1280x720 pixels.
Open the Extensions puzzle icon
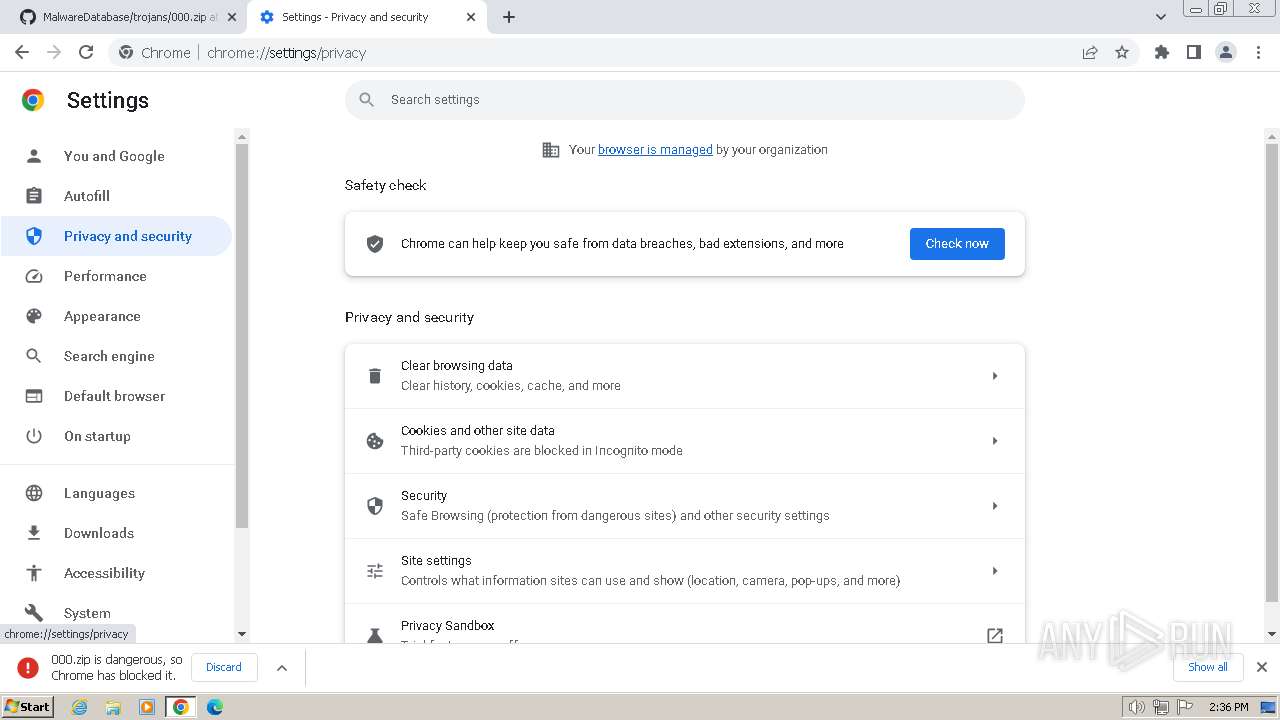(x=1162, y=52)
